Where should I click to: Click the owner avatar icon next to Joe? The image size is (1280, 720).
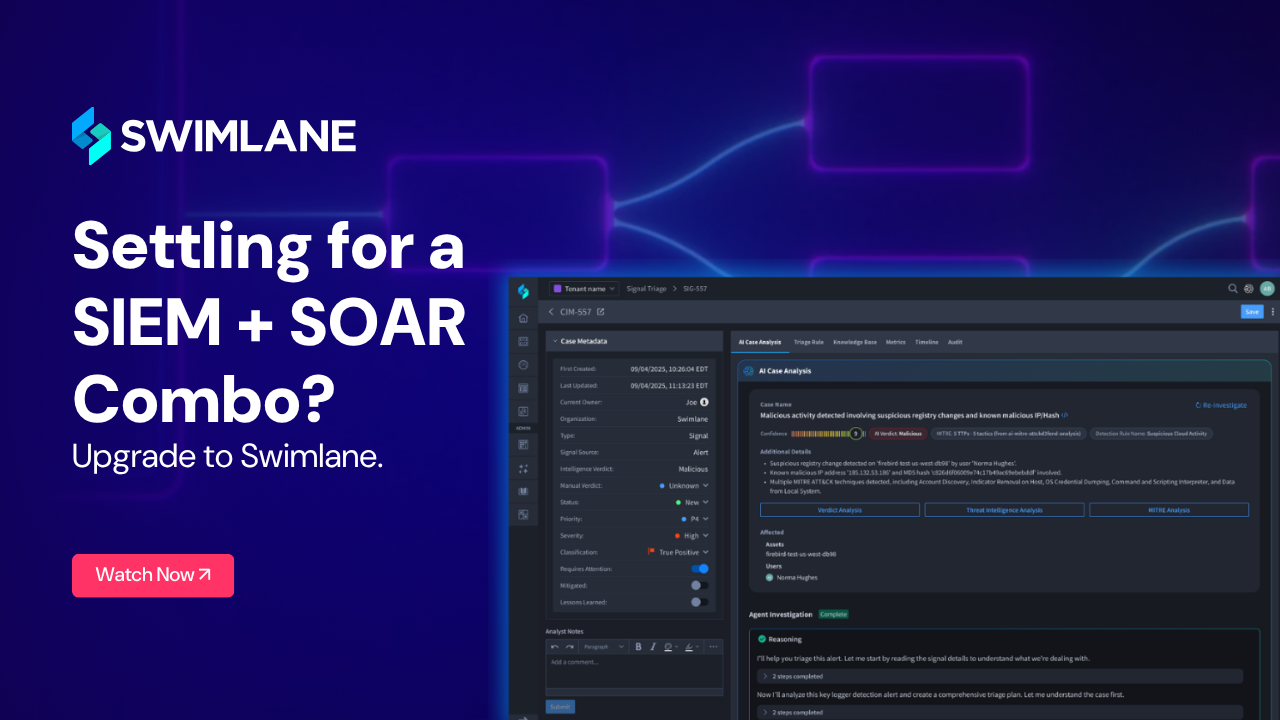(704, 402)
